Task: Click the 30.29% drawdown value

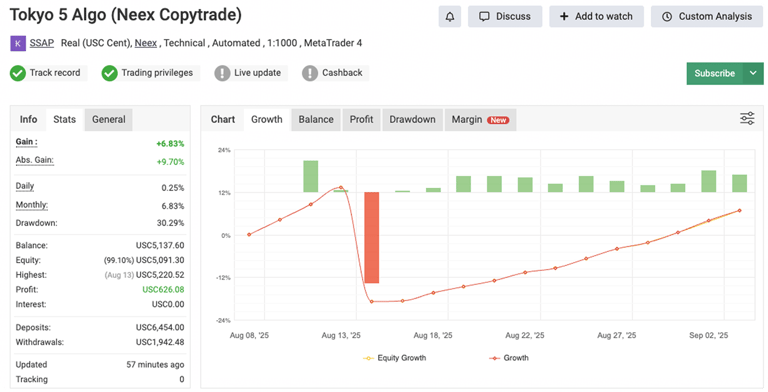Action: (x=170, y=223)
